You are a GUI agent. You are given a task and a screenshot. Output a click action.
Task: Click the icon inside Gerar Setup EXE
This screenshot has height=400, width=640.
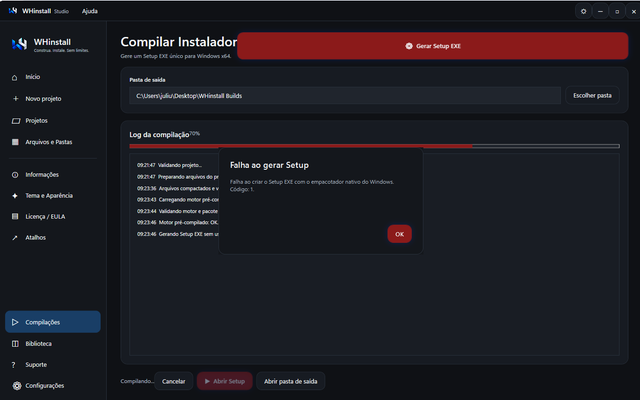409,46
